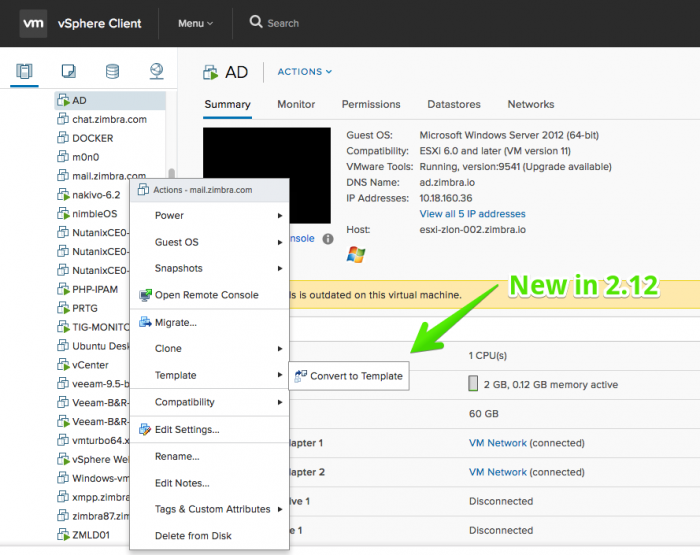Click the inventory tree scrollbar
The width and height of the screenshot is (700, 555).
pos(171,174)
